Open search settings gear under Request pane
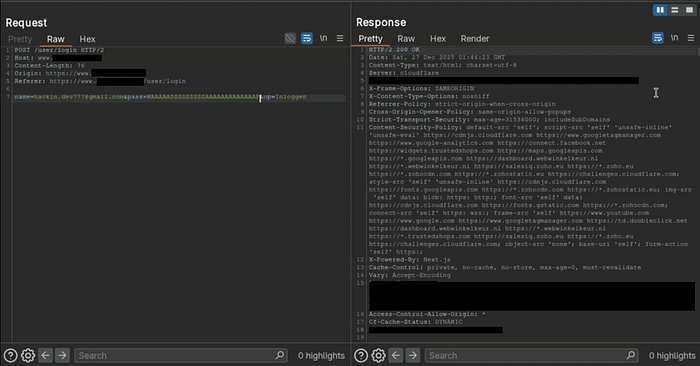The image size is (700, 366). (28, 356)
